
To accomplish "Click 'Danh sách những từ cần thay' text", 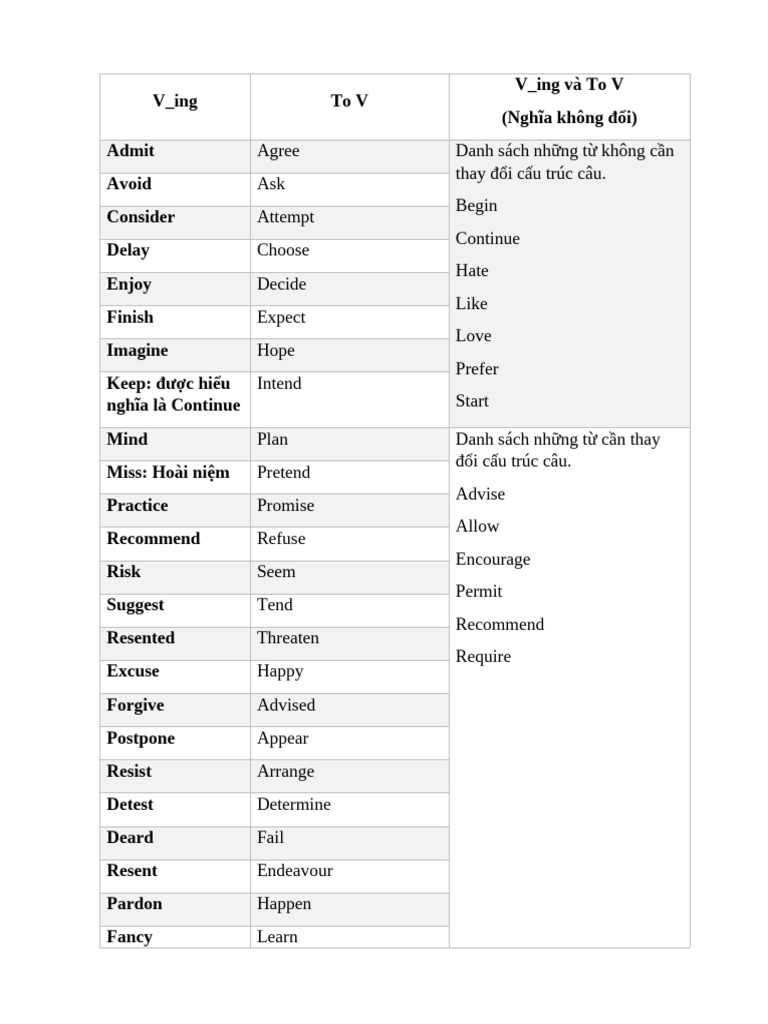I will click(558, 440).
